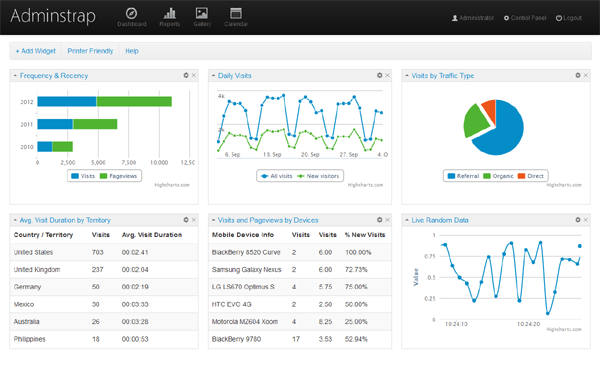Select the United Kingdom row
Image resolution: width=600 pixels, height=375 pixels.
click(104, 269)
